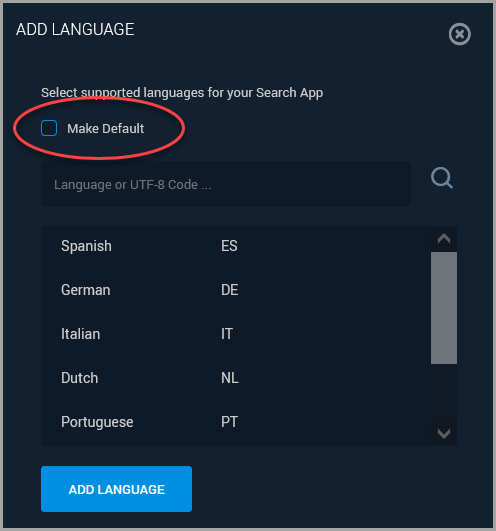Click the search magnifier icon
The width and height of the screenshot is (496, 531).
click(x=442, y=178)
